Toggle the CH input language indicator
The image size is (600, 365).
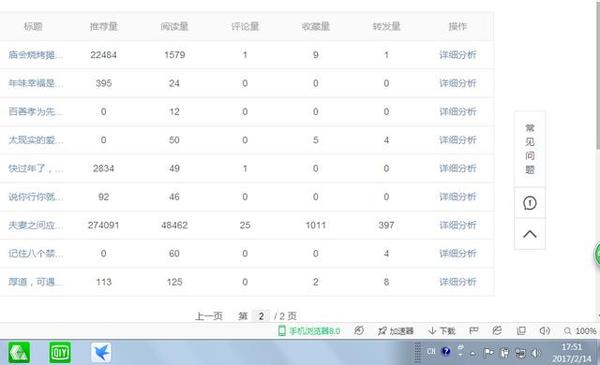tap(431, 351)
